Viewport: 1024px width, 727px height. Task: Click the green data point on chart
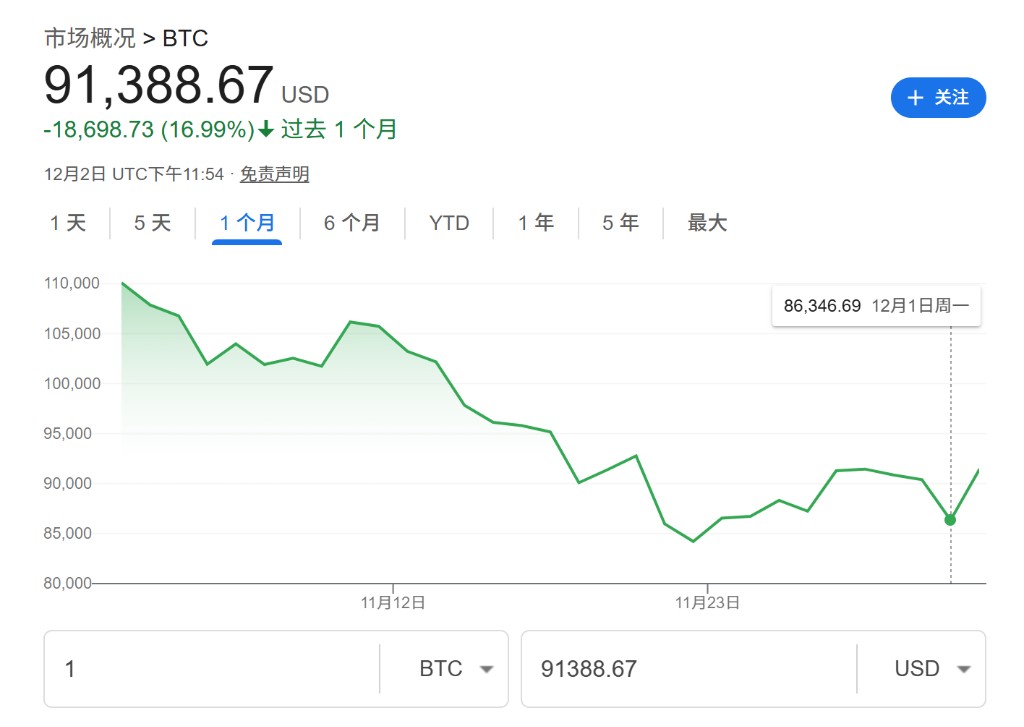950,520
